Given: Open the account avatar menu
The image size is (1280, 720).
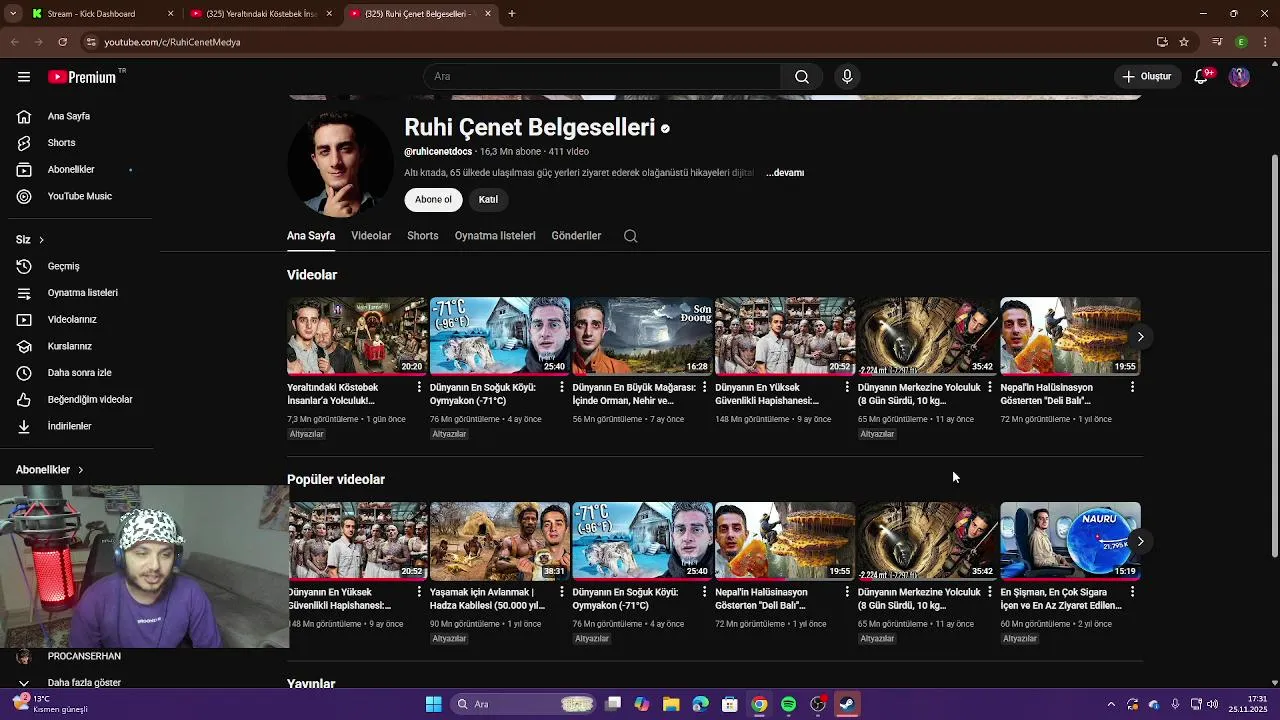Looking at the screenshot, I should coord(1239,77).
